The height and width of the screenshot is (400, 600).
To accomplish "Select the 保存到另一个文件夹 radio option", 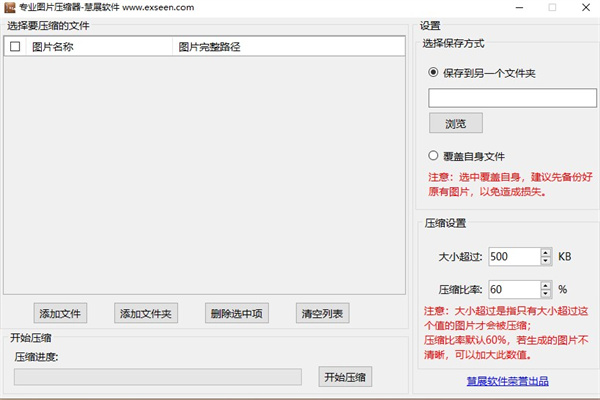I will click(x=433, y=72).
